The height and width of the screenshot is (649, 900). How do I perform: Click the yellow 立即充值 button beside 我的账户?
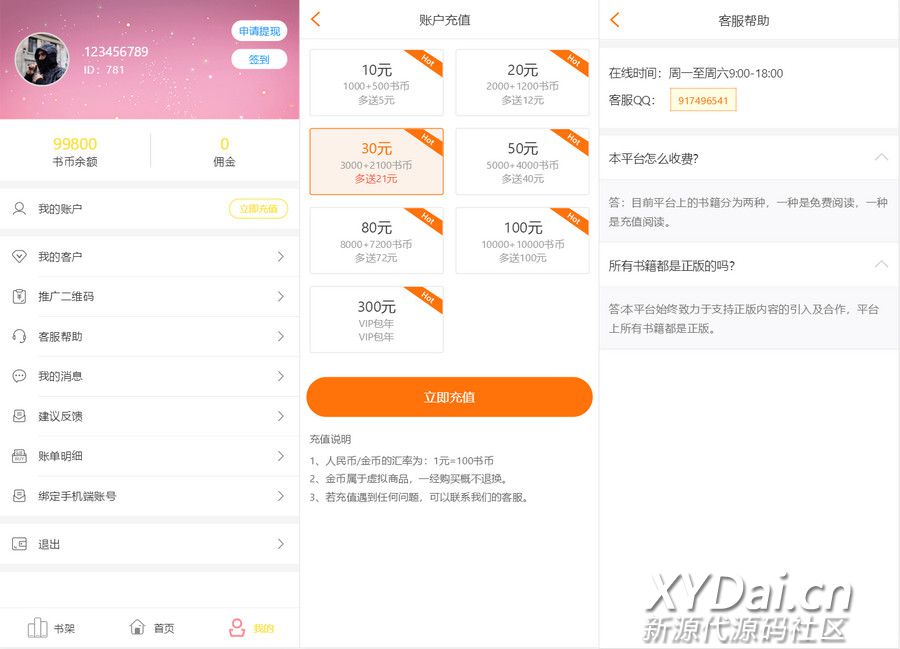[x=258, y=209]
